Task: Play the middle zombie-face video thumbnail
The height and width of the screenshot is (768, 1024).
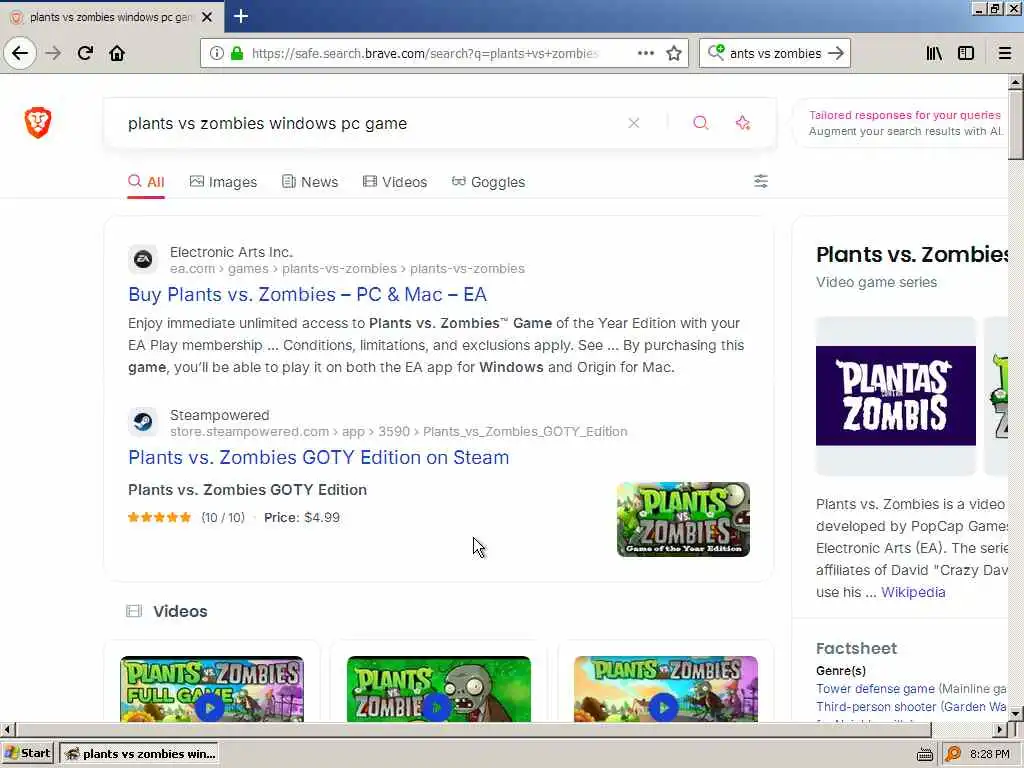Action: click(438, 689)
